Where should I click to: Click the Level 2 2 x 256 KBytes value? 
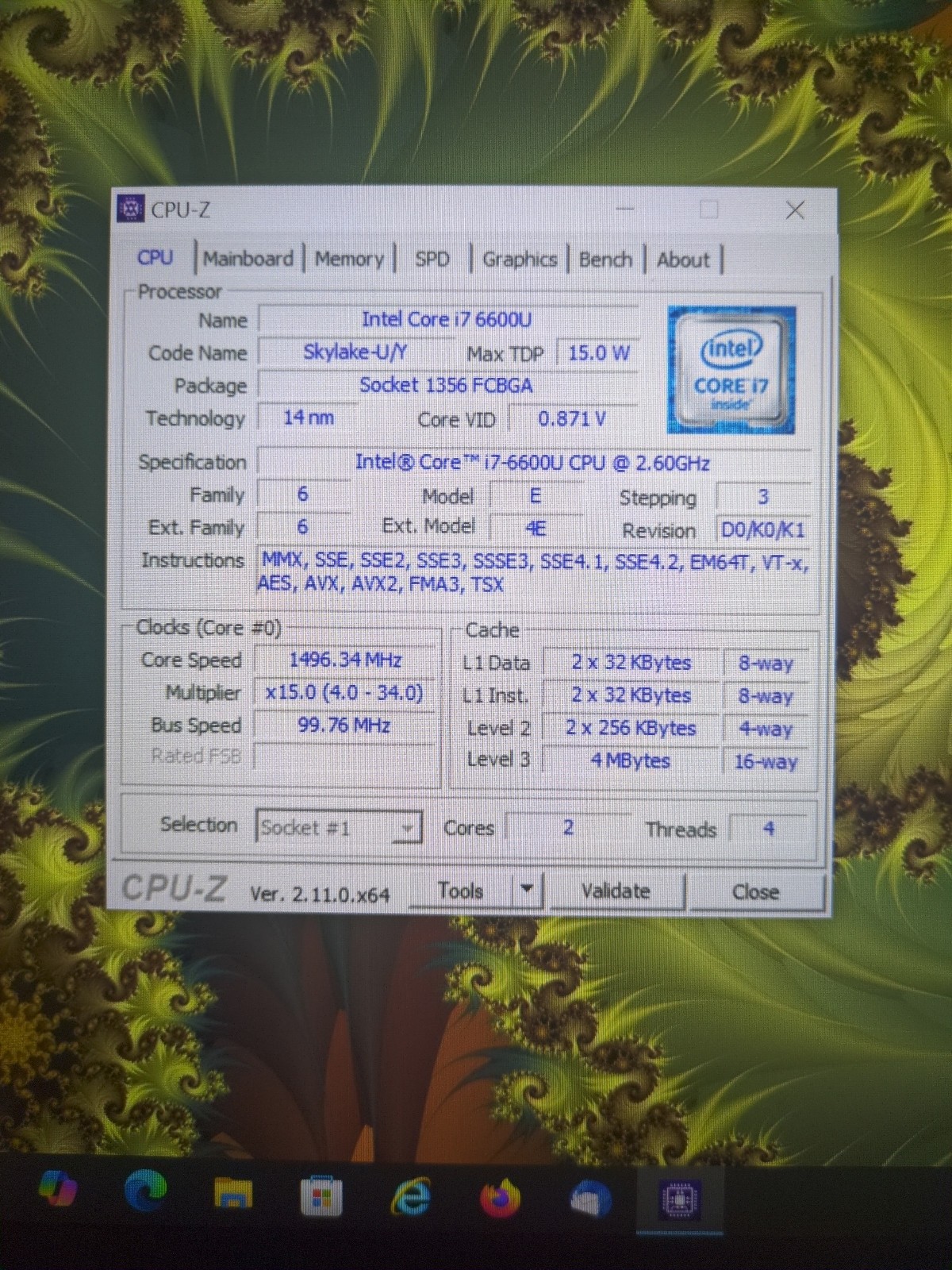click(631, 728)
